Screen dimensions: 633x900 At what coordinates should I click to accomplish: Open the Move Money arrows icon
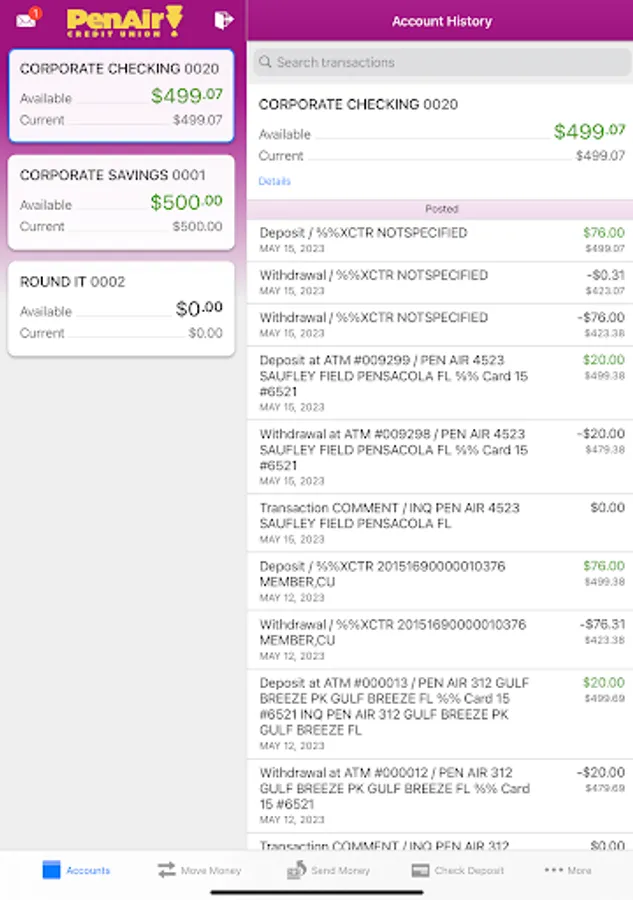pyautogui.click(x=167, y=870)
